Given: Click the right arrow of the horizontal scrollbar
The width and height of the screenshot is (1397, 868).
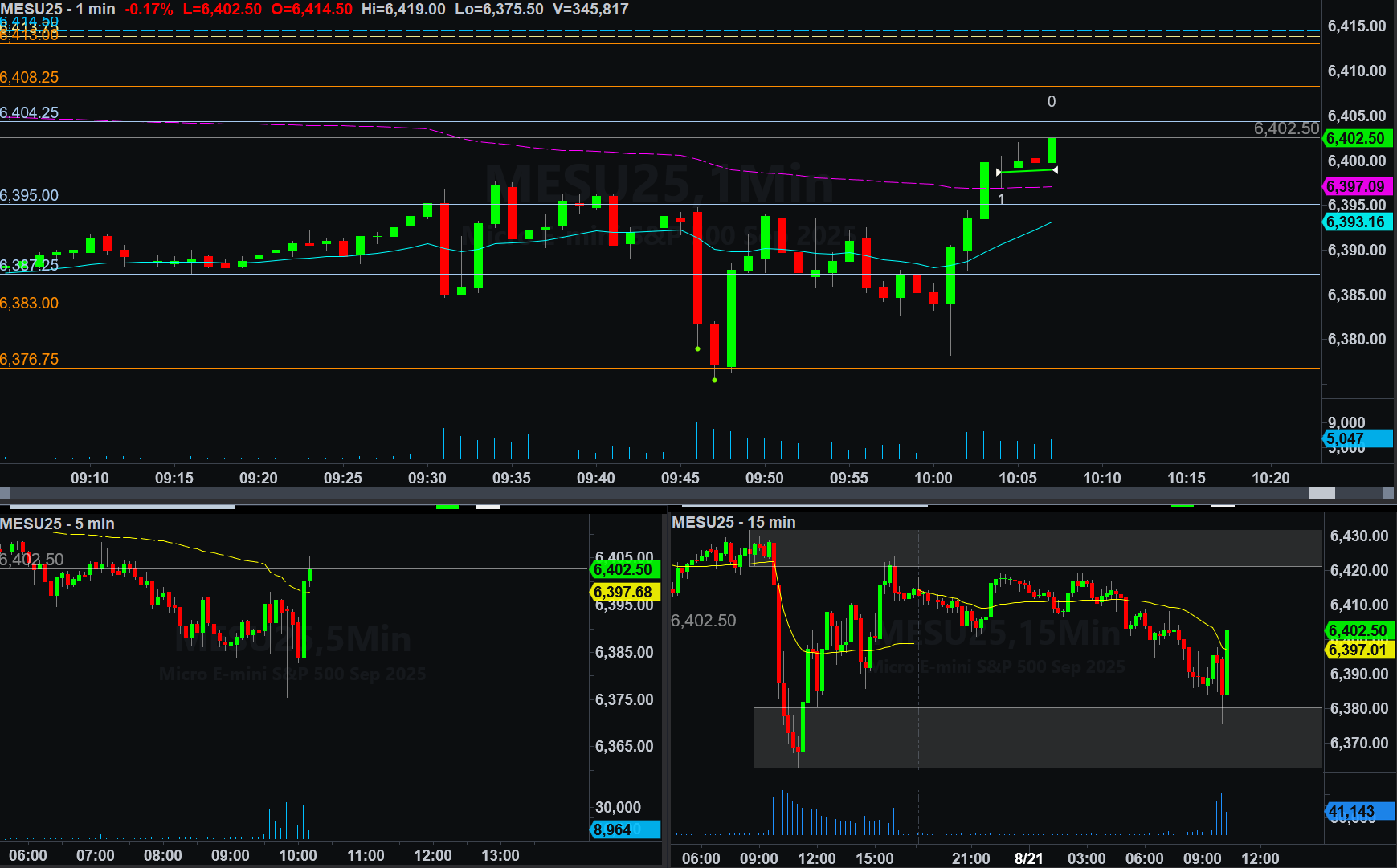Looking at the screenshot, I should pyautogui.click(x=1389, y=493).
